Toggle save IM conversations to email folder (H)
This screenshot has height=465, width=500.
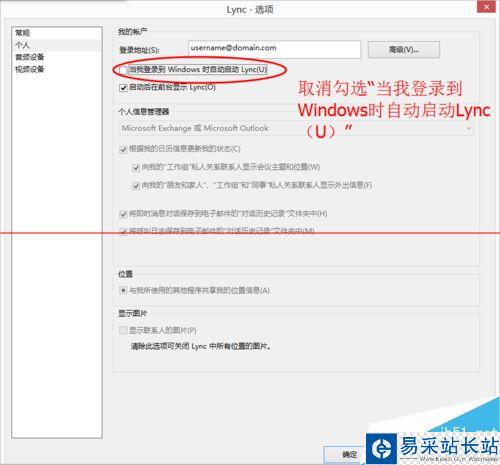[x=123, y=214]
